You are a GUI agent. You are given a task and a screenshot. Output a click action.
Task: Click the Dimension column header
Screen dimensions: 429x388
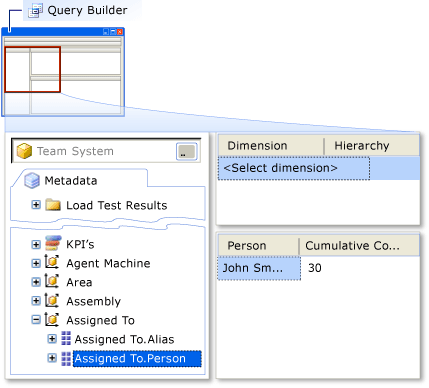pos(270,146)
